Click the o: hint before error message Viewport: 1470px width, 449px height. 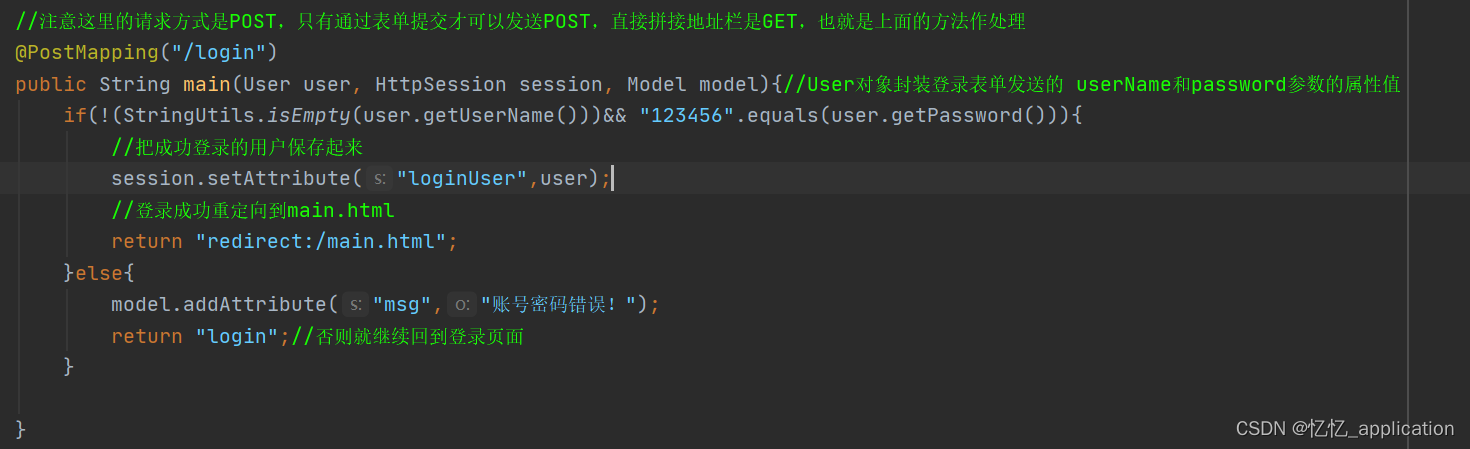(x=461, y=304)
